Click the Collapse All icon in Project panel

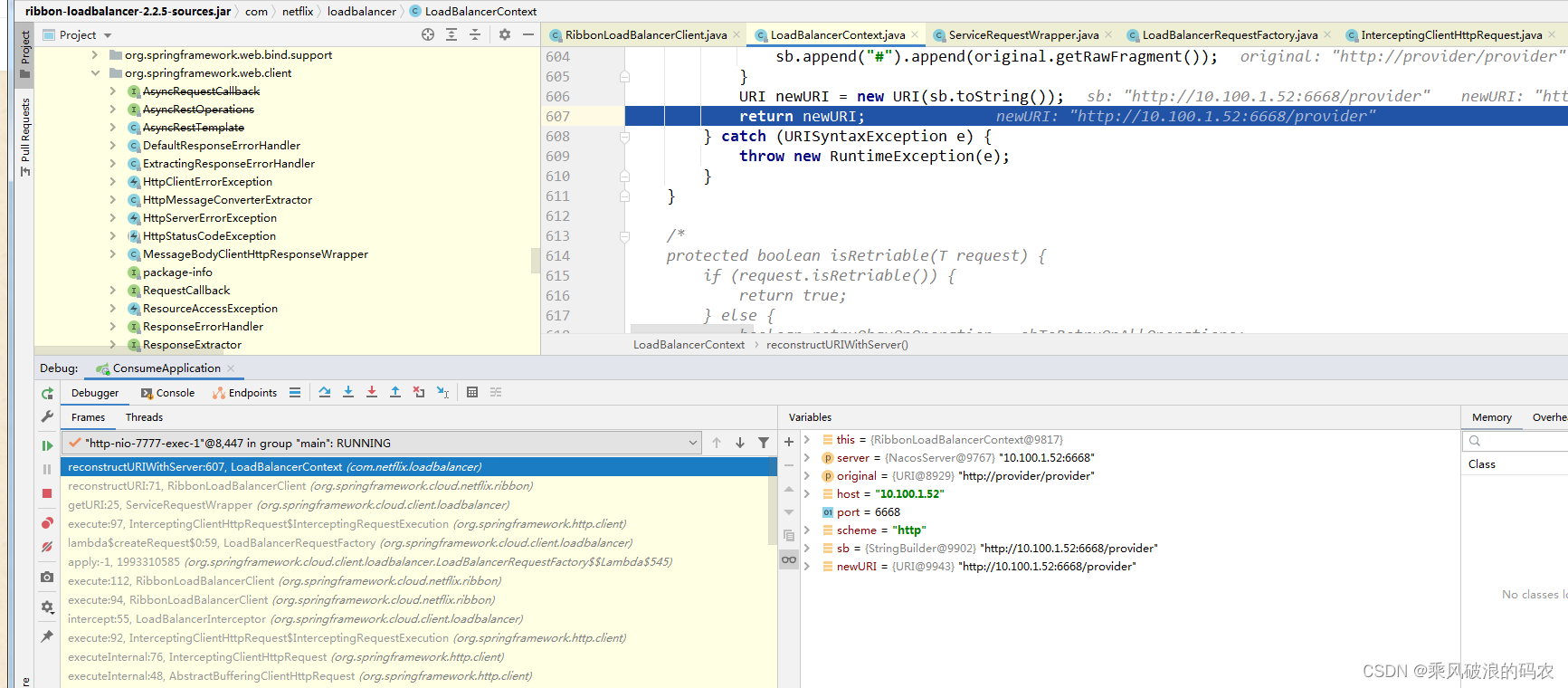(475, 34)
